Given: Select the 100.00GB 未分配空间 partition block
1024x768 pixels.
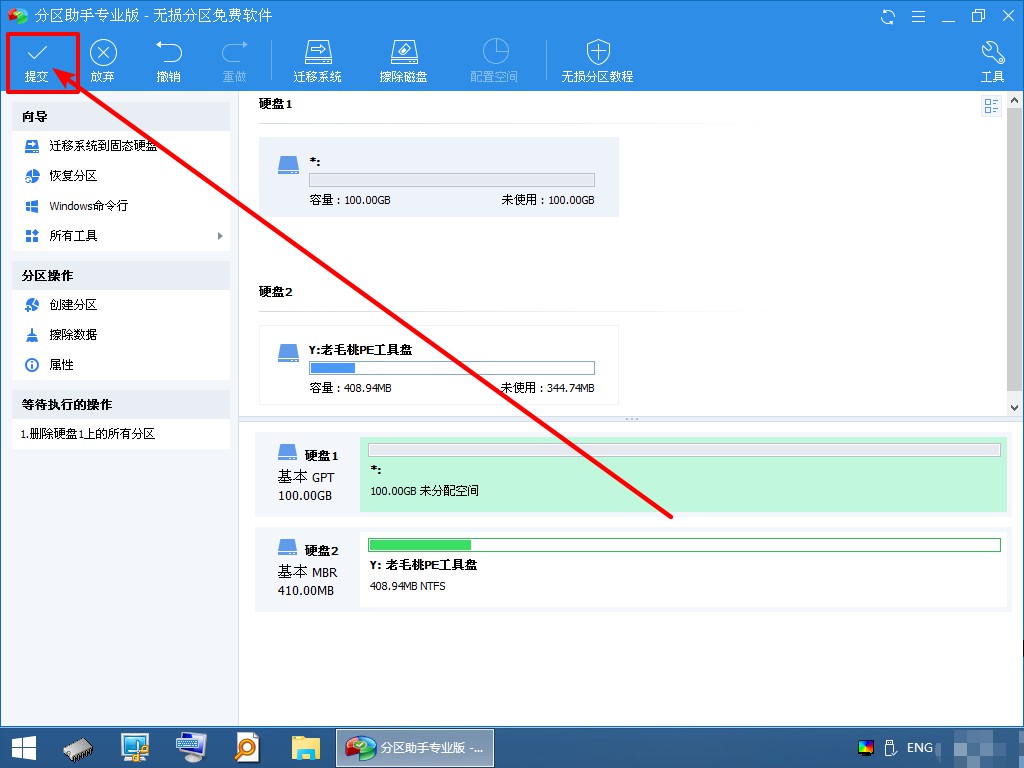Looking at the screenshot, I should pyautogui.click(x=683, y=474).
